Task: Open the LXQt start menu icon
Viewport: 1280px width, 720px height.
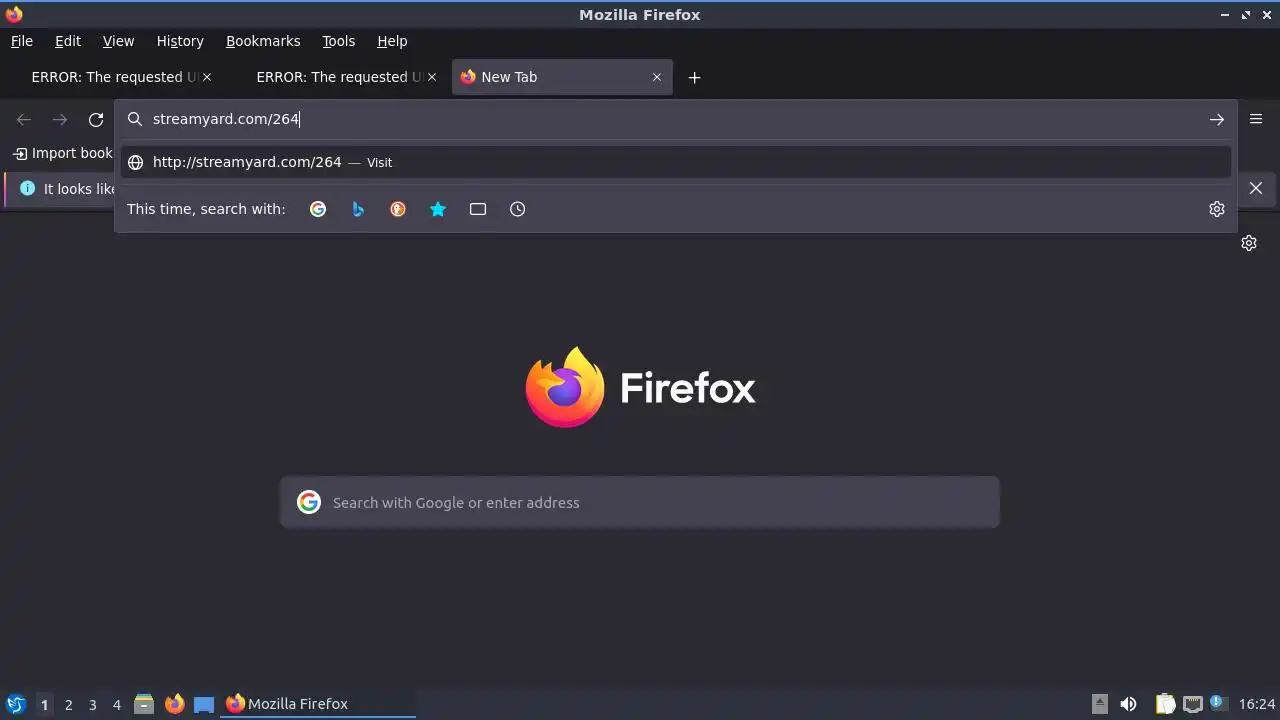Action: tap(15, 704)
